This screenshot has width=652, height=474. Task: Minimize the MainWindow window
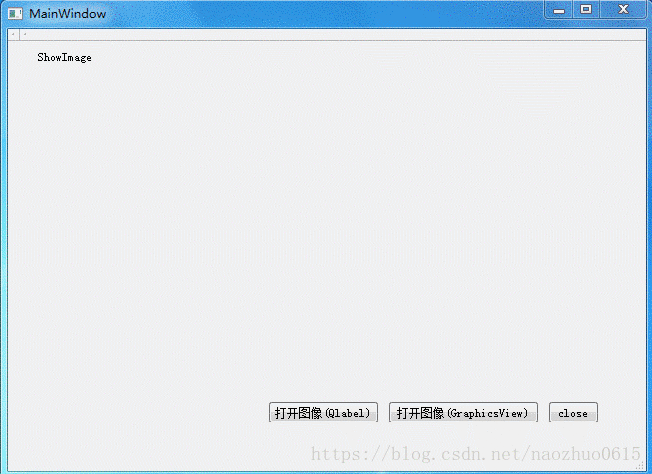coord(559,10)
